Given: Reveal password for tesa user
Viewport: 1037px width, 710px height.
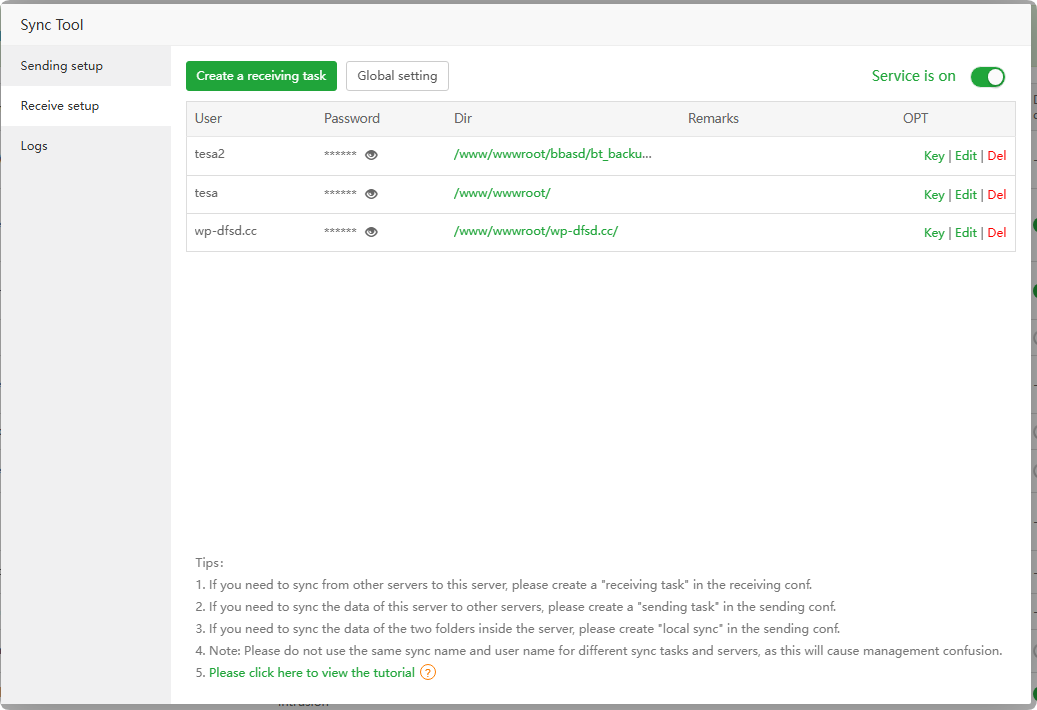Looking at the screenshot, I should point(371,193).
